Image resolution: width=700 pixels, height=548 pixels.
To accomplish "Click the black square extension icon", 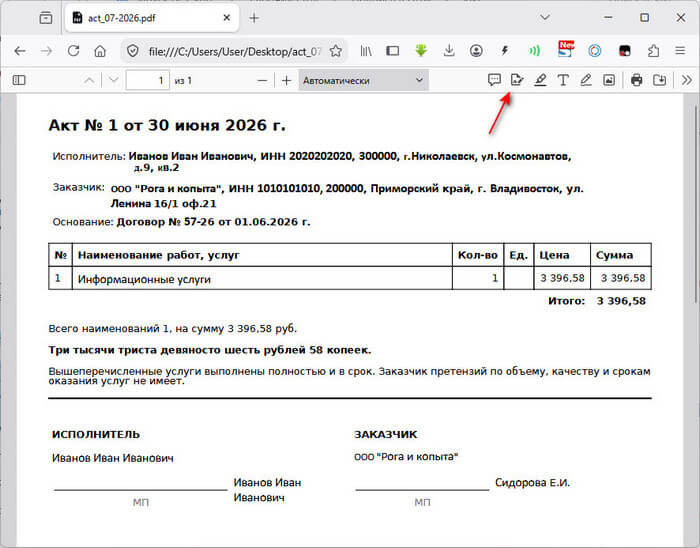I will 625,51.
